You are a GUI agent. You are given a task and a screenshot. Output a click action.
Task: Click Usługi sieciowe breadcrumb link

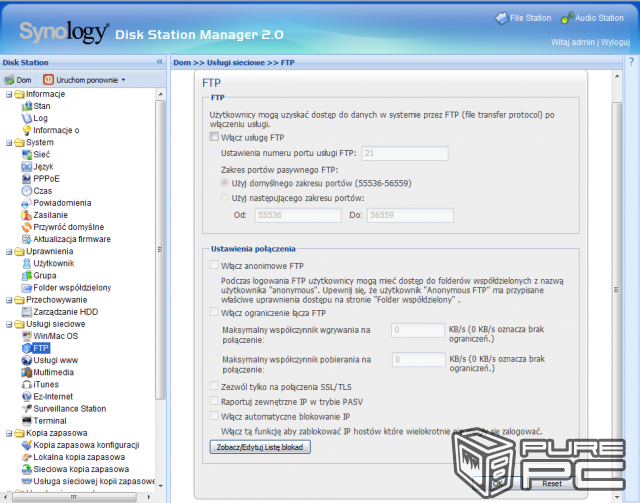tap(236, 62)
